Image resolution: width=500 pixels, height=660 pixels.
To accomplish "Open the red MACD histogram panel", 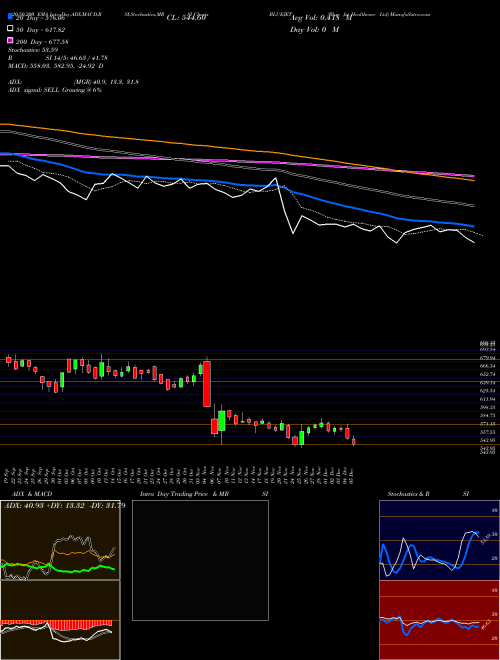I will (60, 620).
